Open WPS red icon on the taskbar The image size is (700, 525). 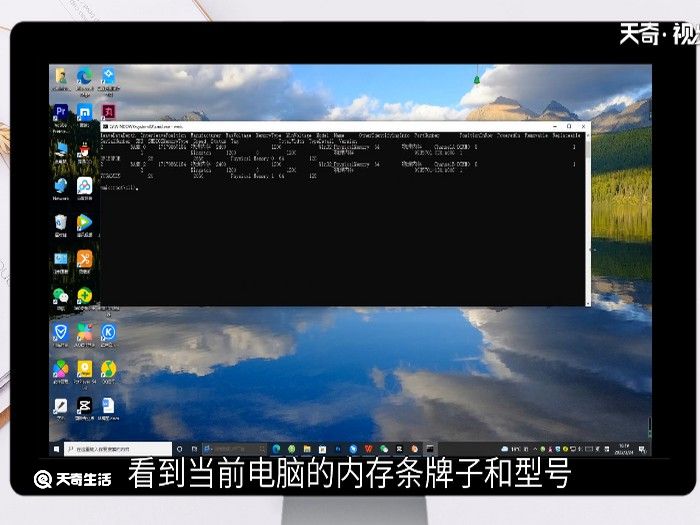368,449
